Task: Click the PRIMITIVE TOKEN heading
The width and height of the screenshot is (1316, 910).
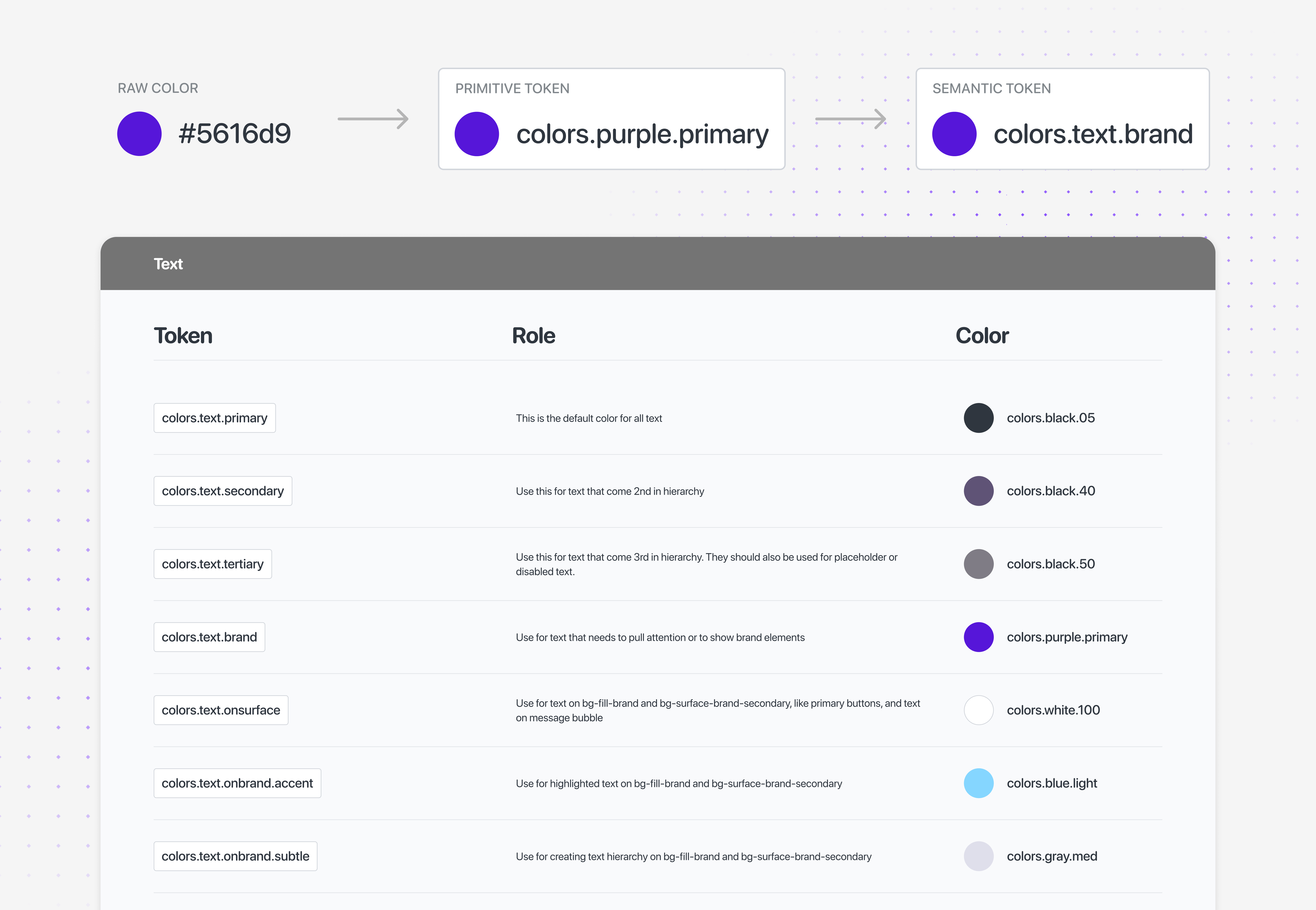Action: point(512,88)
